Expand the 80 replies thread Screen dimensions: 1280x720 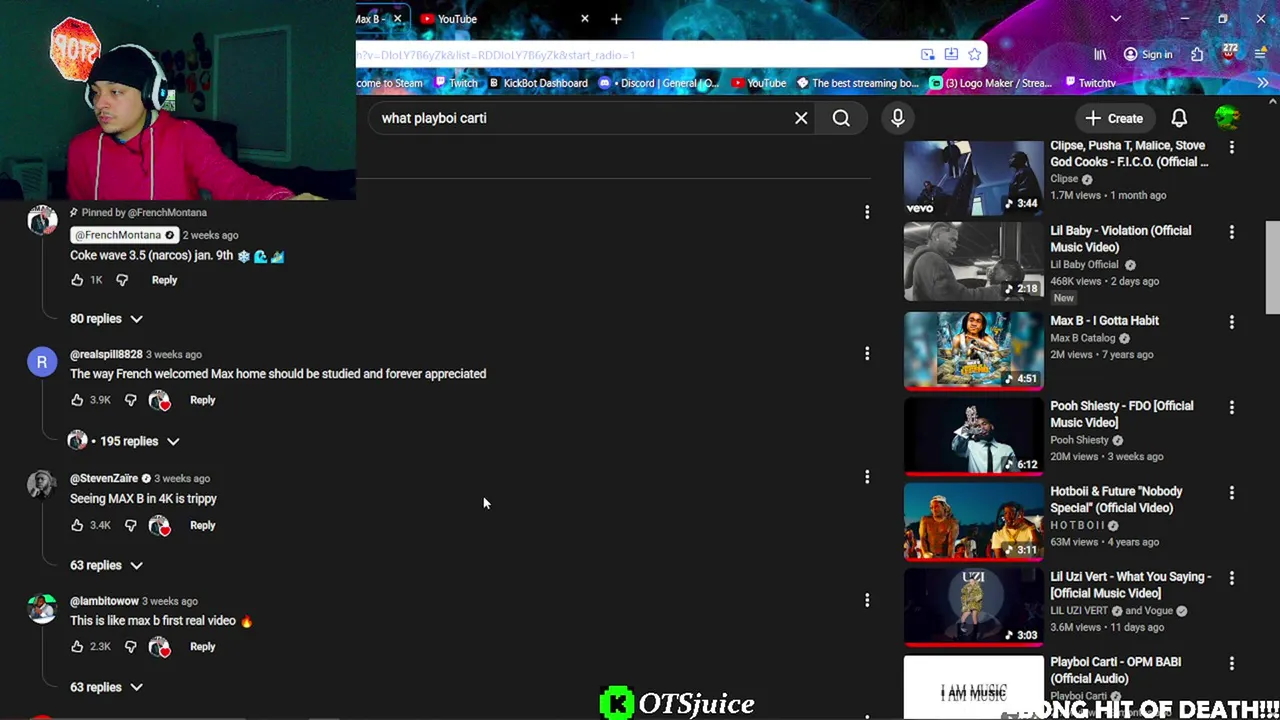point(106,318)
